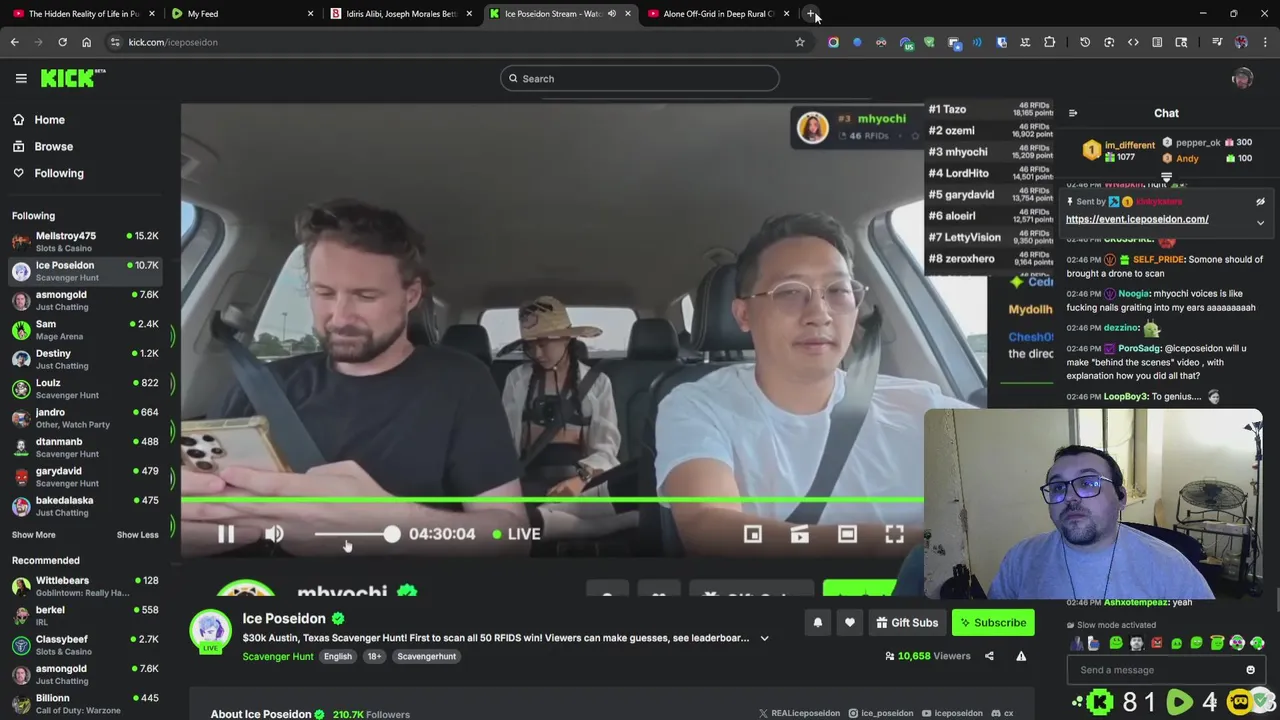
Task: Enable notifications with bell button
Action: coord(818,623)
